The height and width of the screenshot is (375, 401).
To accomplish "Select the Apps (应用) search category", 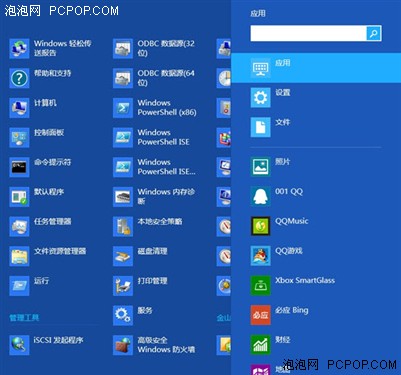I will pyautogui.click(x=316, y=68).
